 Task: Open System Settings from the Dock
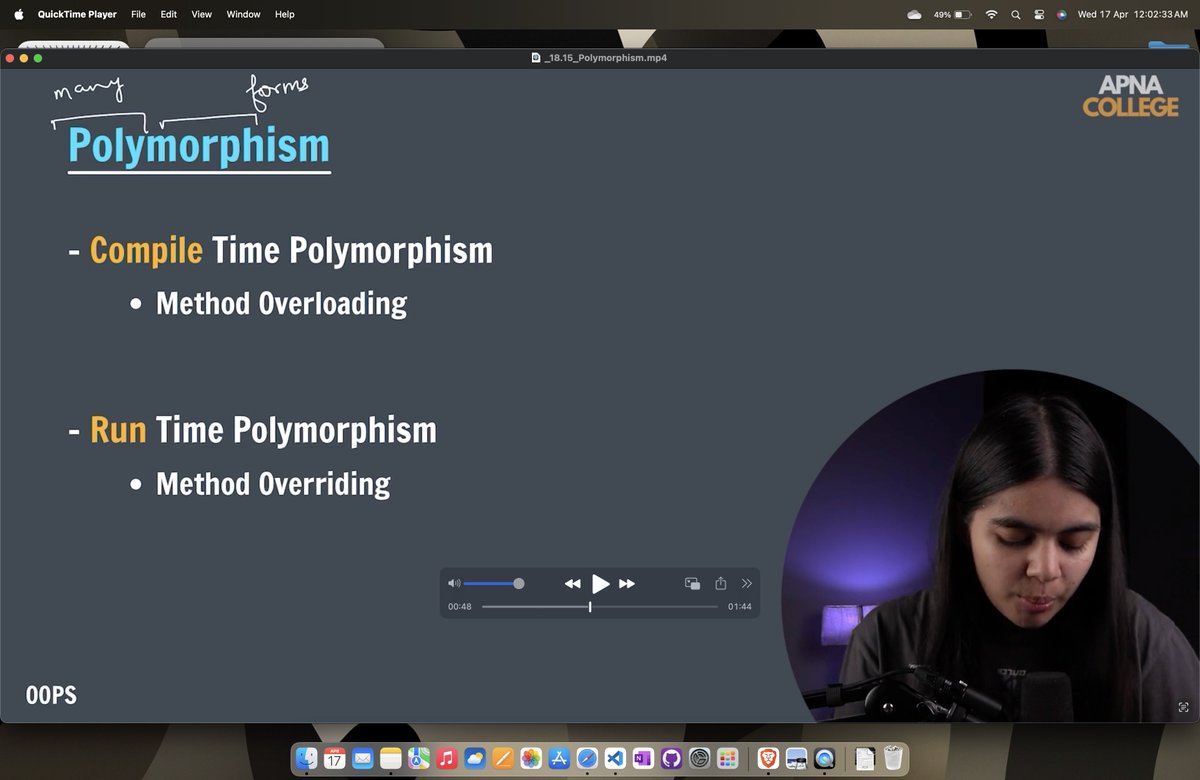click(700, 758)
